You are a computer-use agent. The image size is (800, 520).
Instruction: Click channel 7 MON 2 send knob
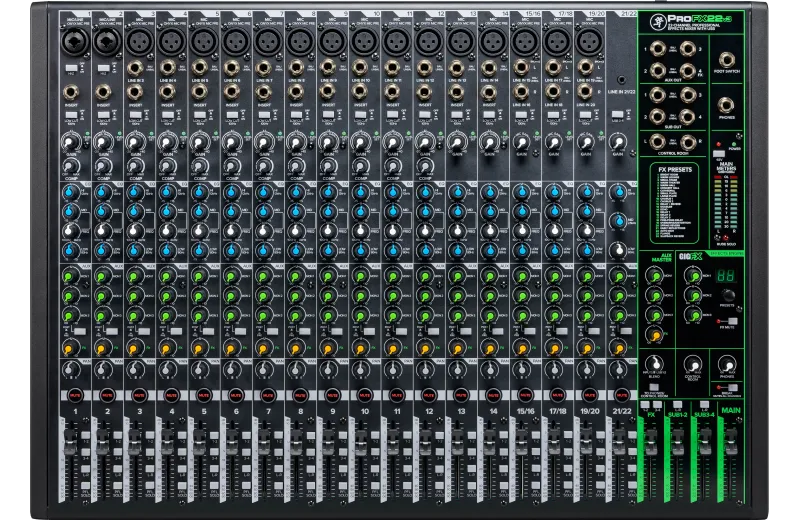pos(263,296)
